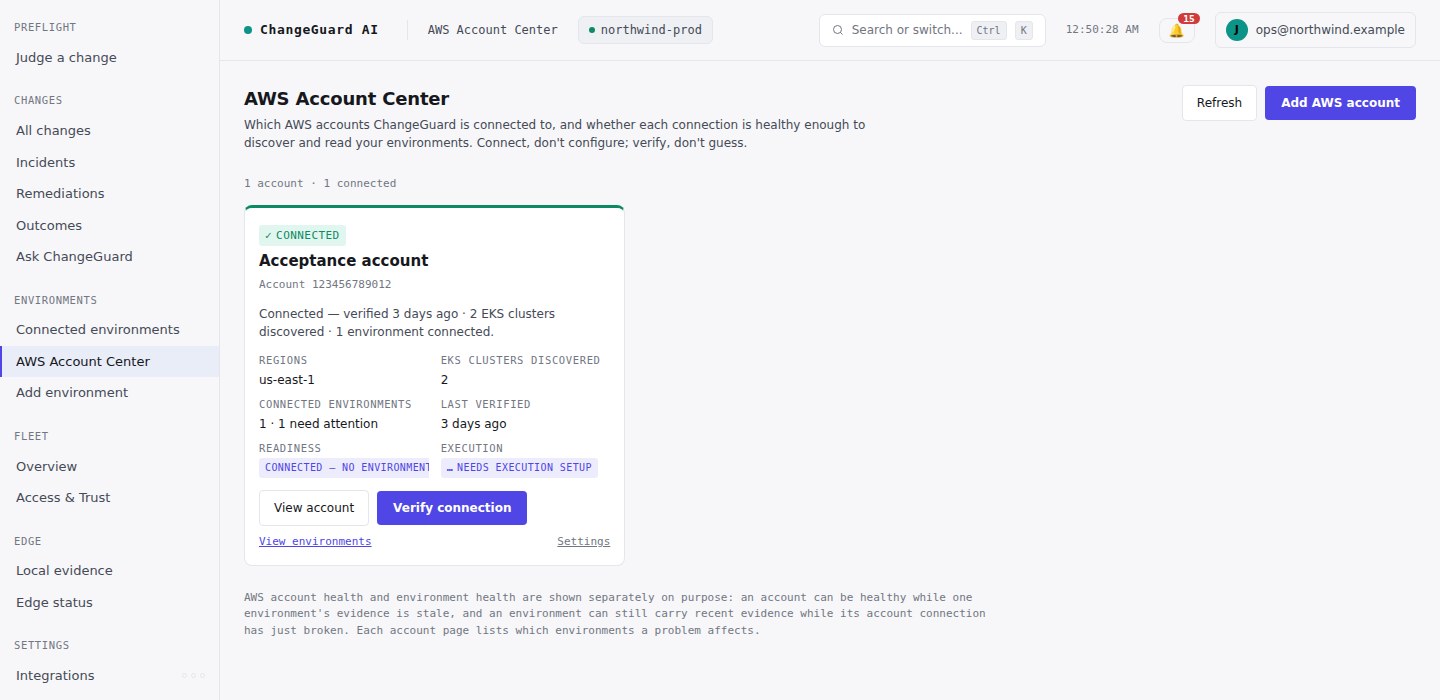This screenshot has width=1440, height=700.
Task: Open Add environment page
Action: pos(110,393)
